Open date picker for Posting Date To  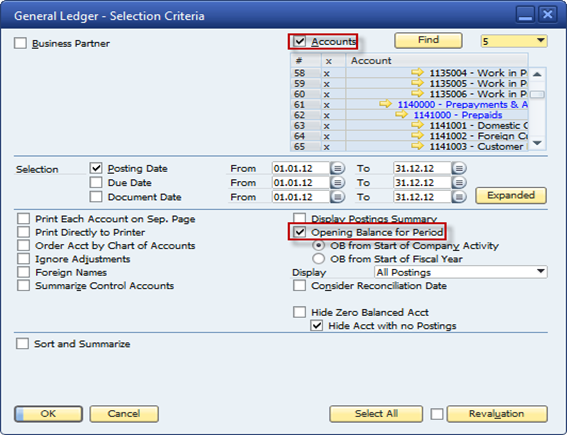tap(459, 169)
